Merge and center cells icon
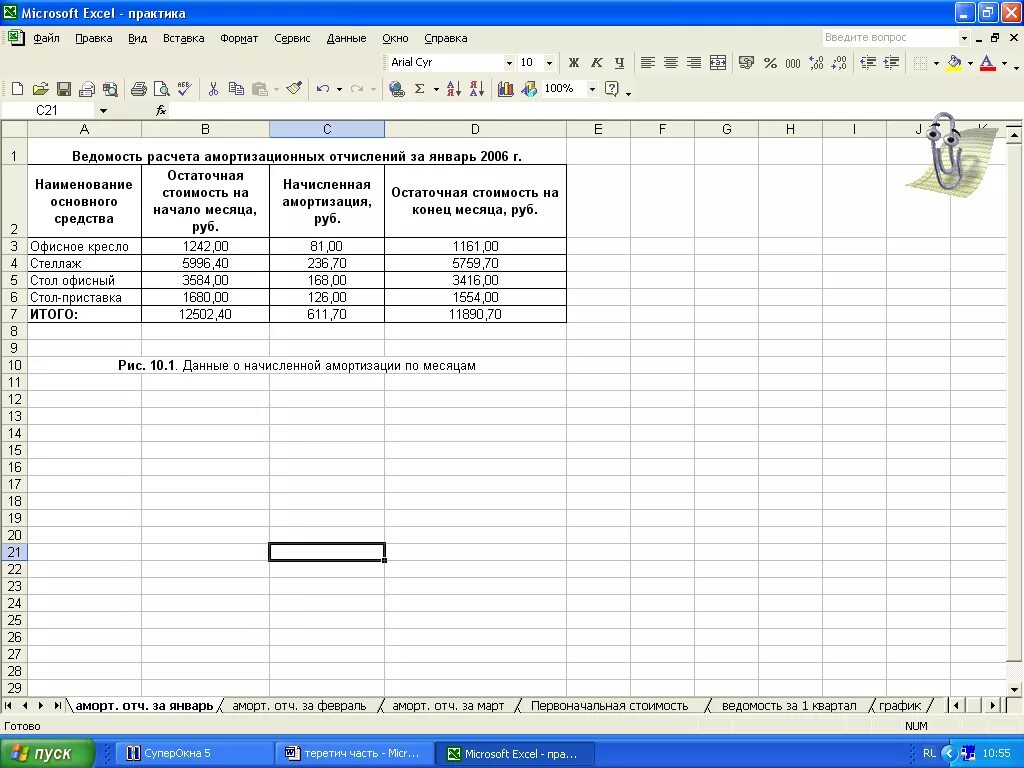 [718, 63]
